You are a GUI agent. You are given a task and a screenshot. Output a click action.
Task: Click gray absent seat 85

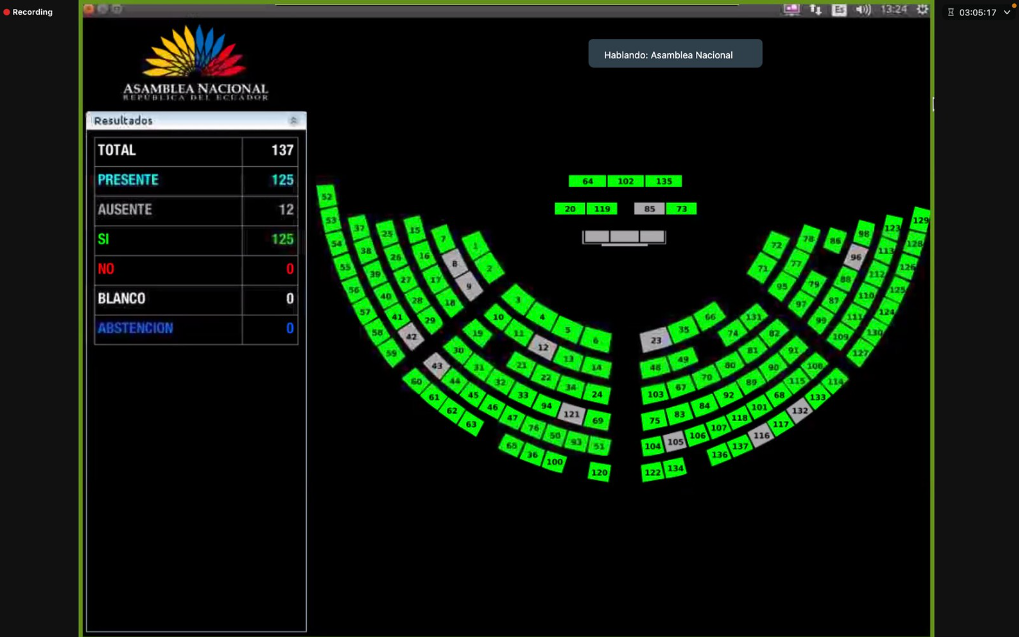click(x=649, y=209)
